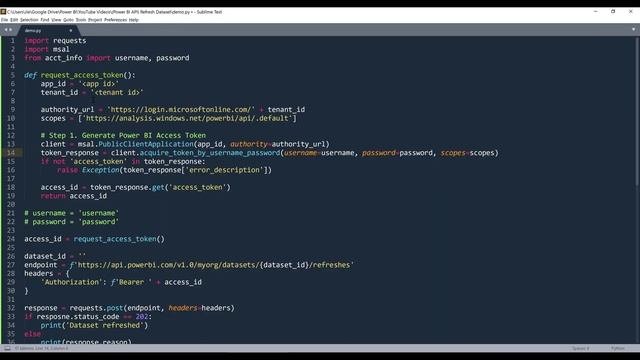This screenshot has width=640, height=360.
Task: Open the Find menu
Action: 45,20
